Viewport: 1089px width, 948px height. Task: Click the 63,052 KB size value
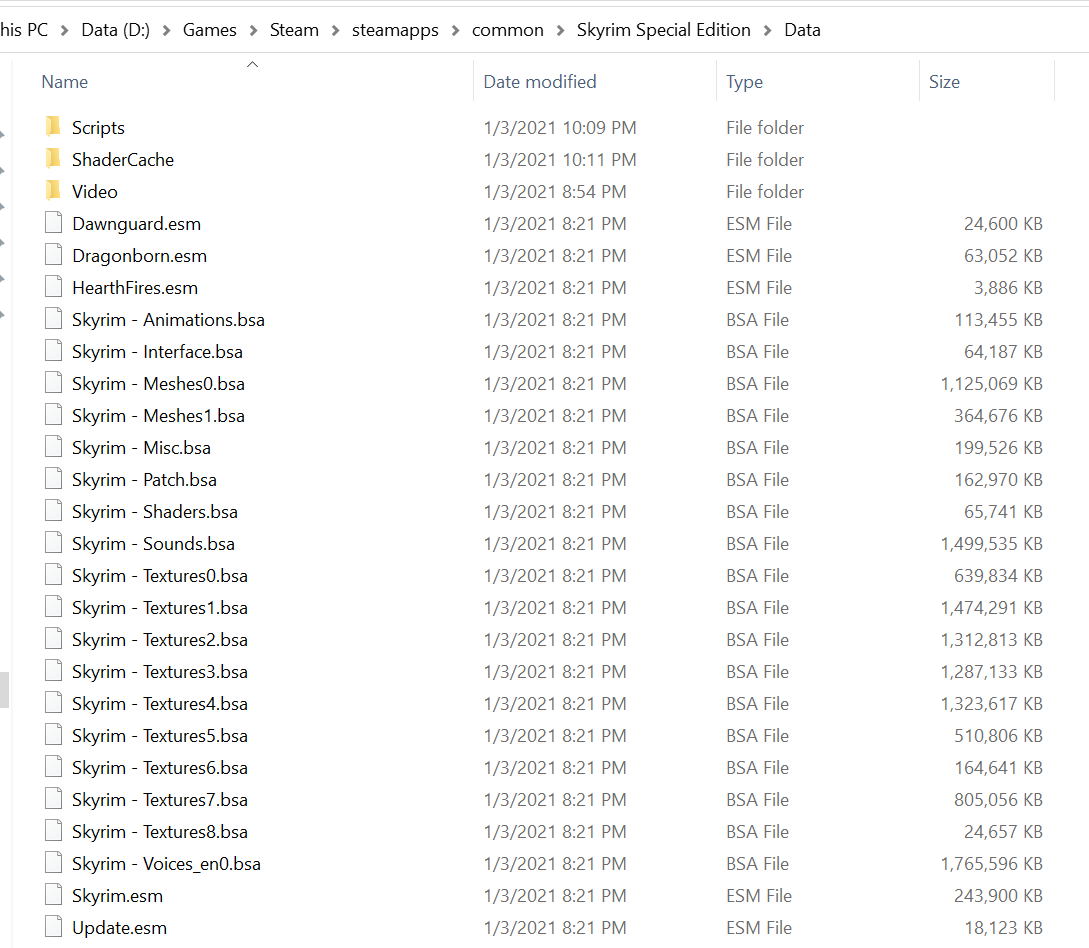tap(1003, 255)
